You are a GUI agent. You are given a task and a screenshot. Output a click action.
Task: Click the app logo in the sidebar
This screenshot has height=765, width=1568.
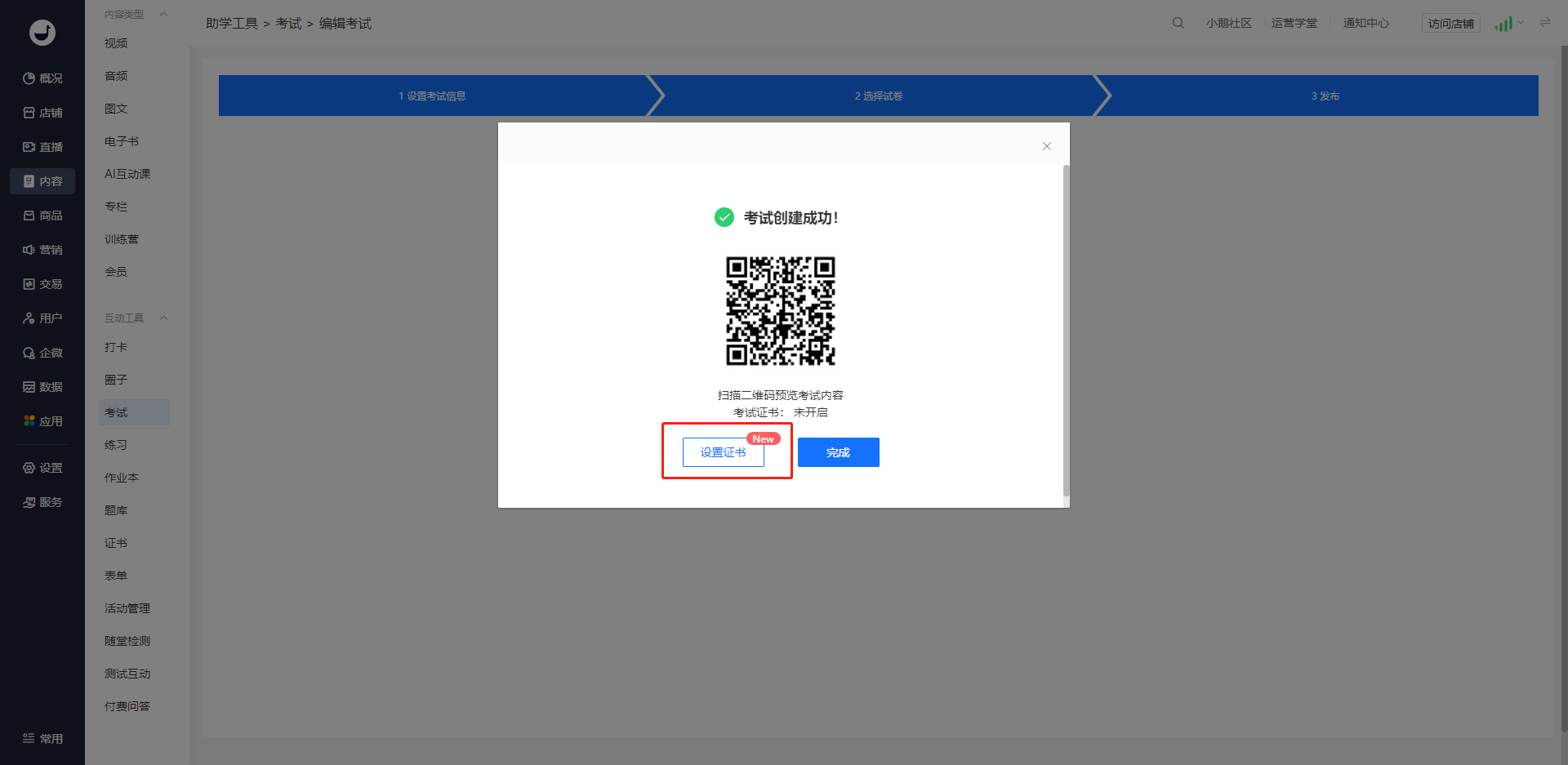click(x=42, y=33)
